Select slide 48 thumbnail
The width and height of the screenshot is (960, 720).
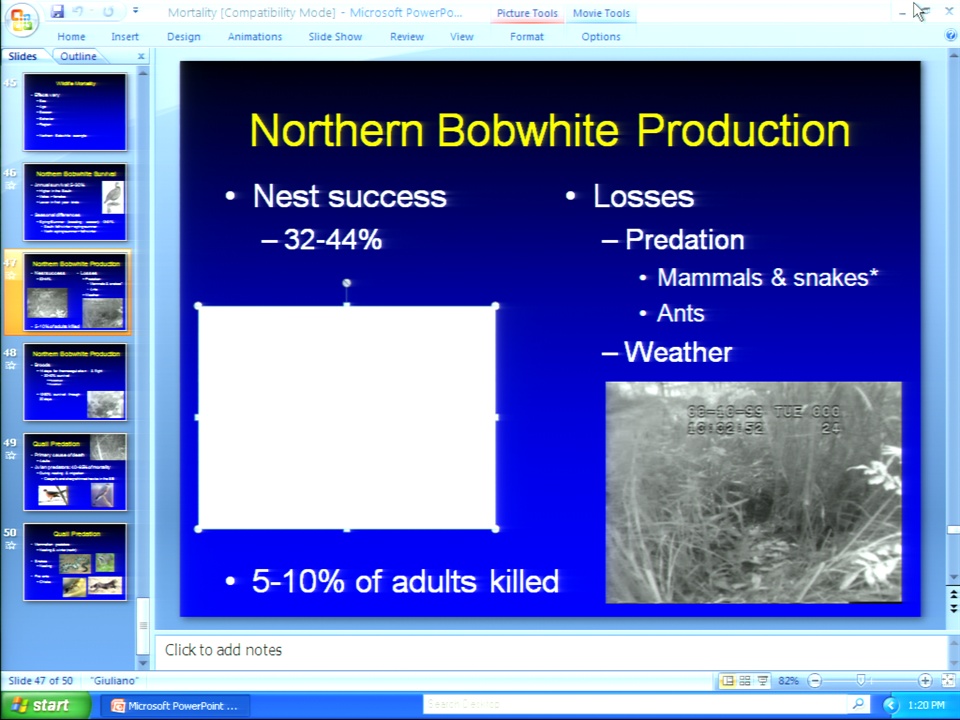(75, 381)
